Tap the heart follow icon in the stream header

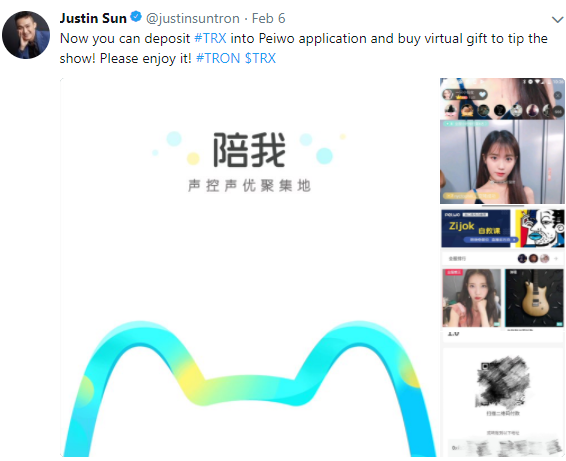482,95
